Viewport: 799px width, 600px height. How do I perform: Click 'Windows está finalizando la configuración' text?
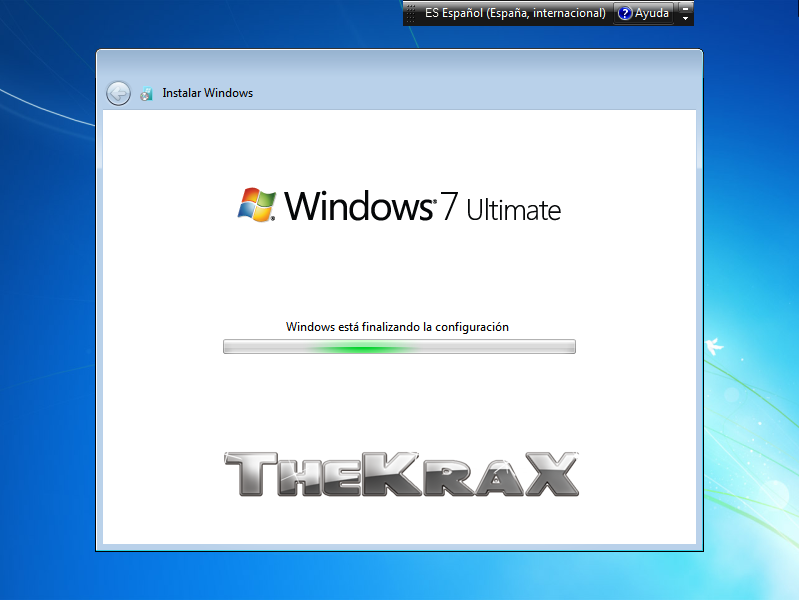(397, 327)
